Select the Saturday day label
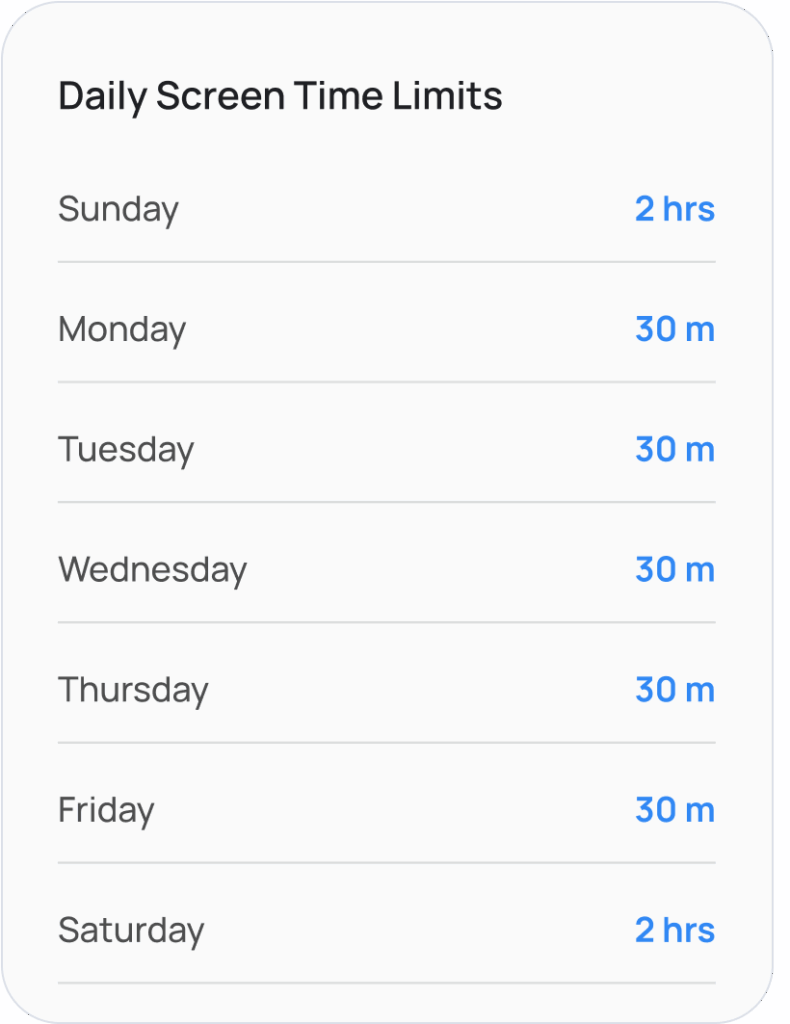This screenshot has width=790, height=1024. coord(131,929)
